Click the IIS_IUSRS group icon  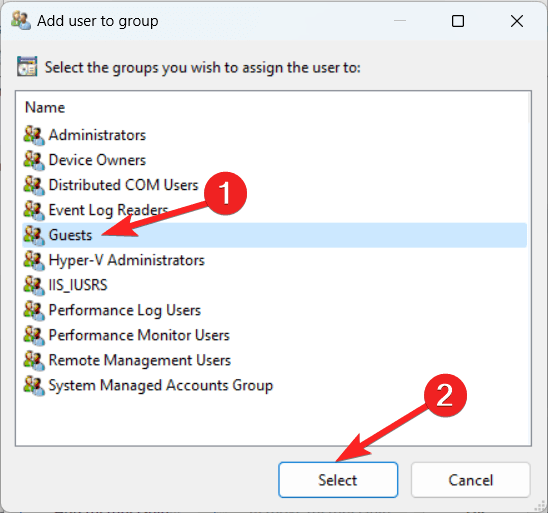point(34,285)
